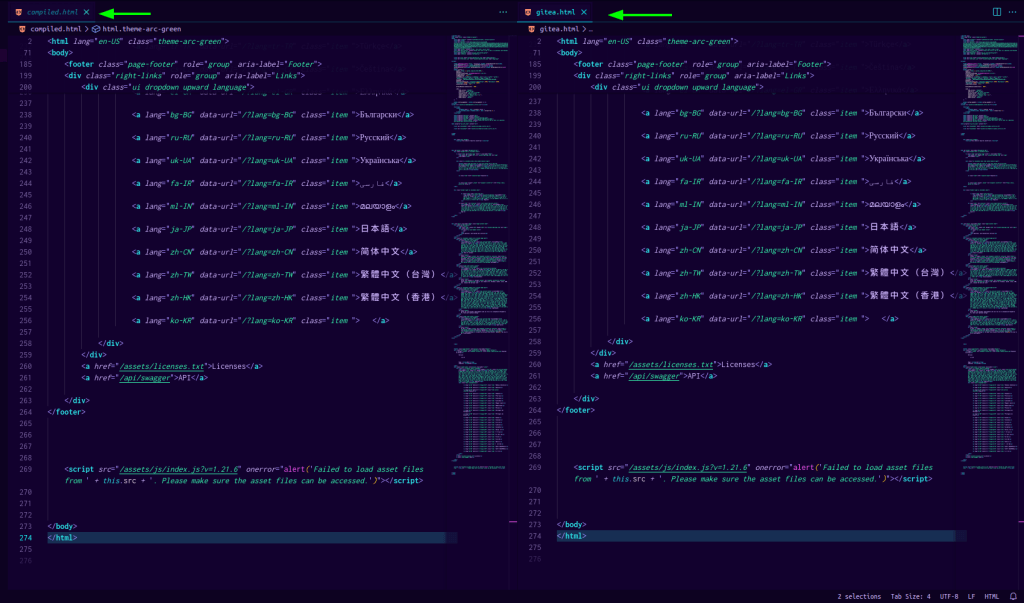This screenshot has width=1024, height=603.
Task: Open the Tab Size: 4 indentation picker
Action: (910, 596)
